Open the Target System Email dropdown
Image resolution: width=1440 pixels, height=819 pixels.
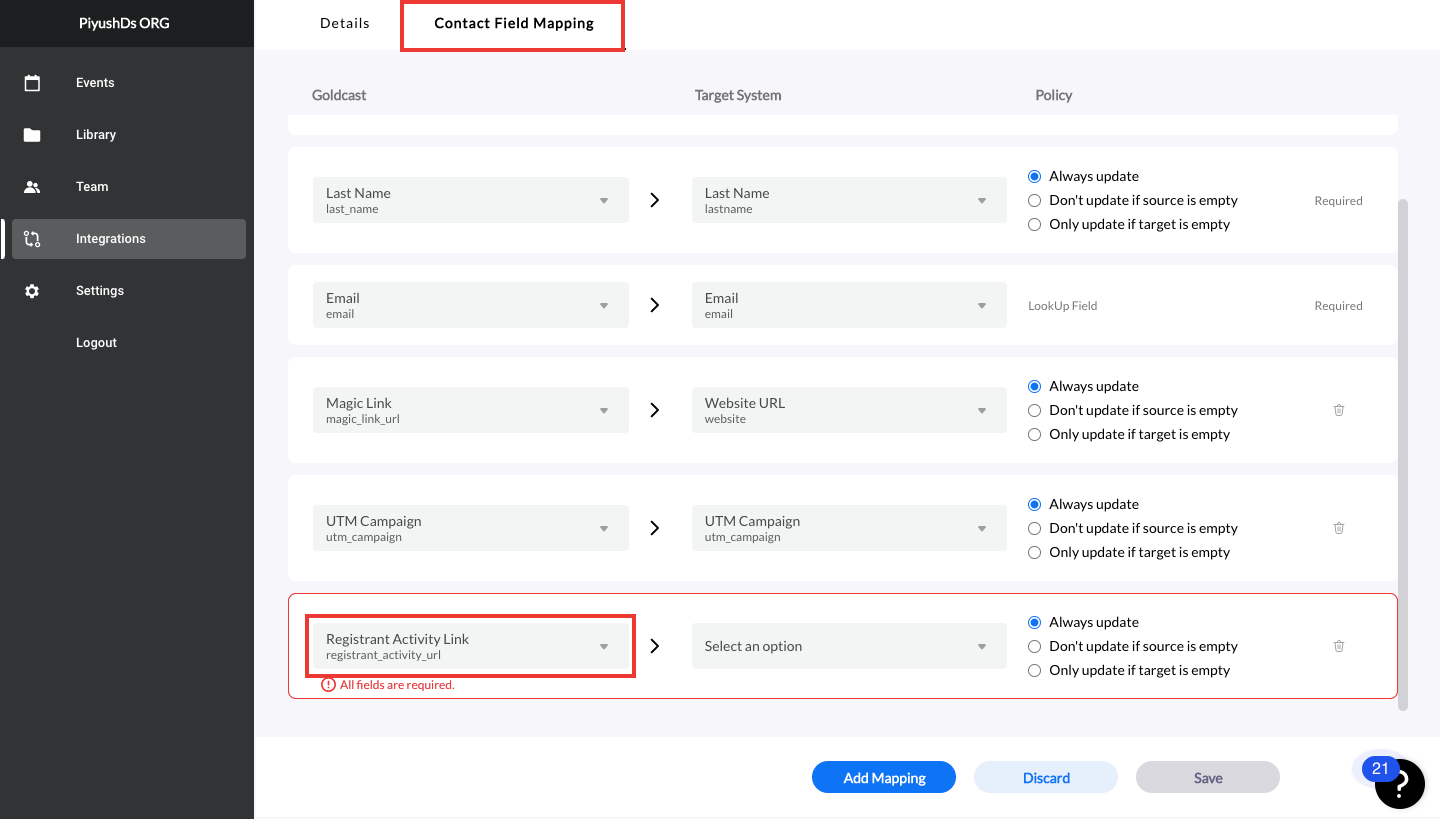(x=849, y=305)
